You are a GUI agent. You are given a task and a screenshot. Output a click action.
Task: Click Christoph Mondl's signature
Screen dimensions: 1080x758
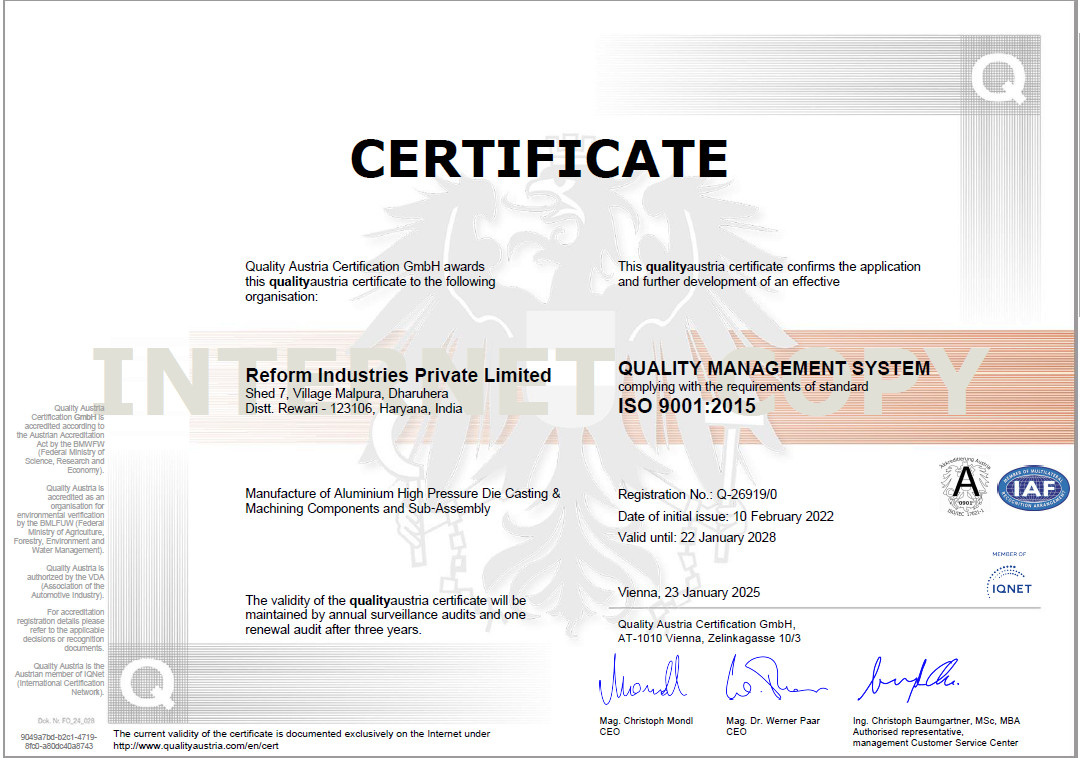[x=642, y=681]
